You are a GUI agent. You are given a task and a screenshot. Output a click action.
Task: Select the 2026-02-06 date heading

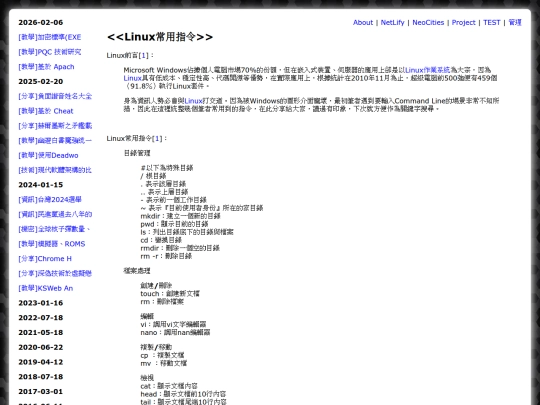[x=41, y=22]
